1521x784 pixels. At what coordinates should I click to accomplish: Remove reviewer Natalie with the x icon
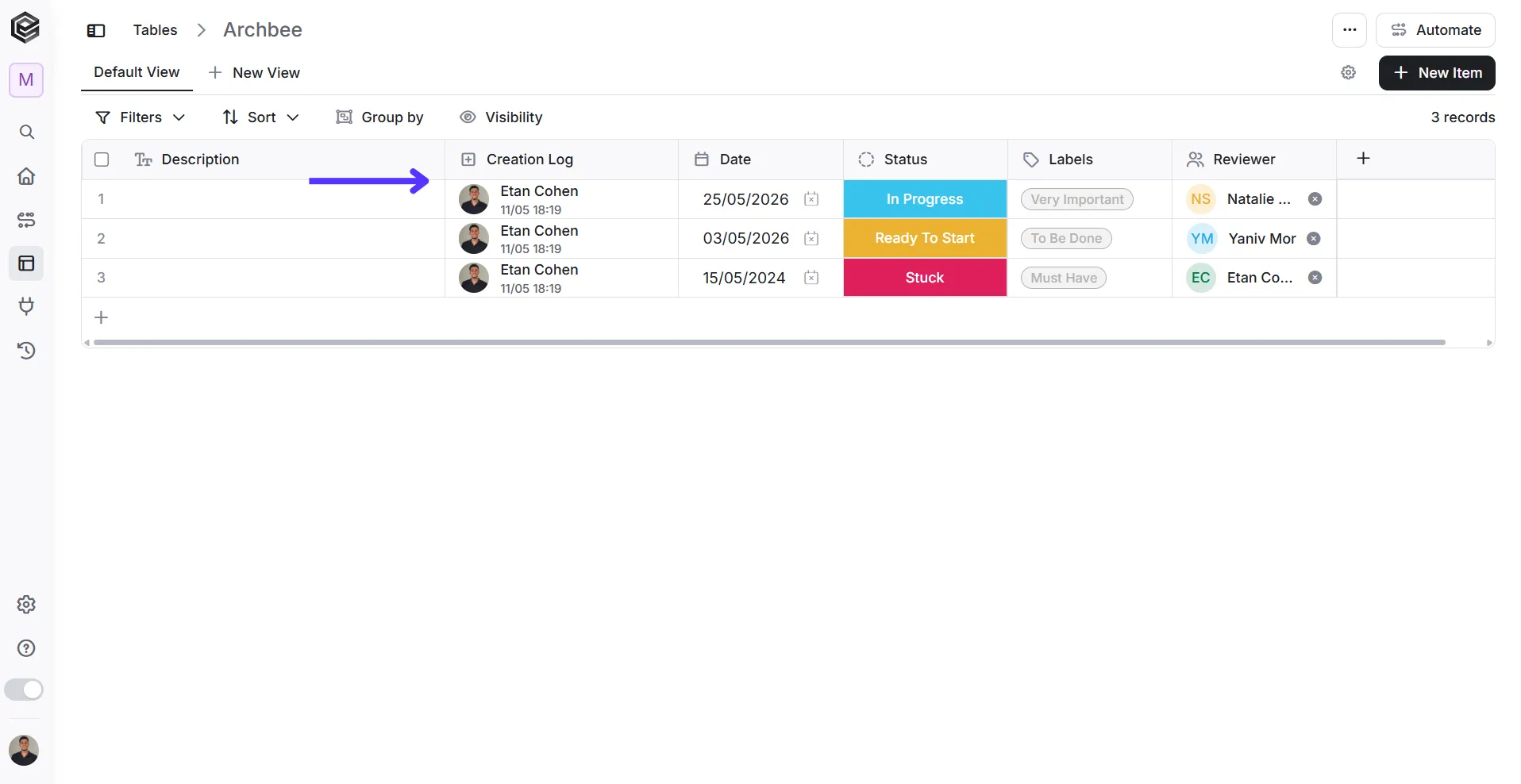tap(1315, 199)
